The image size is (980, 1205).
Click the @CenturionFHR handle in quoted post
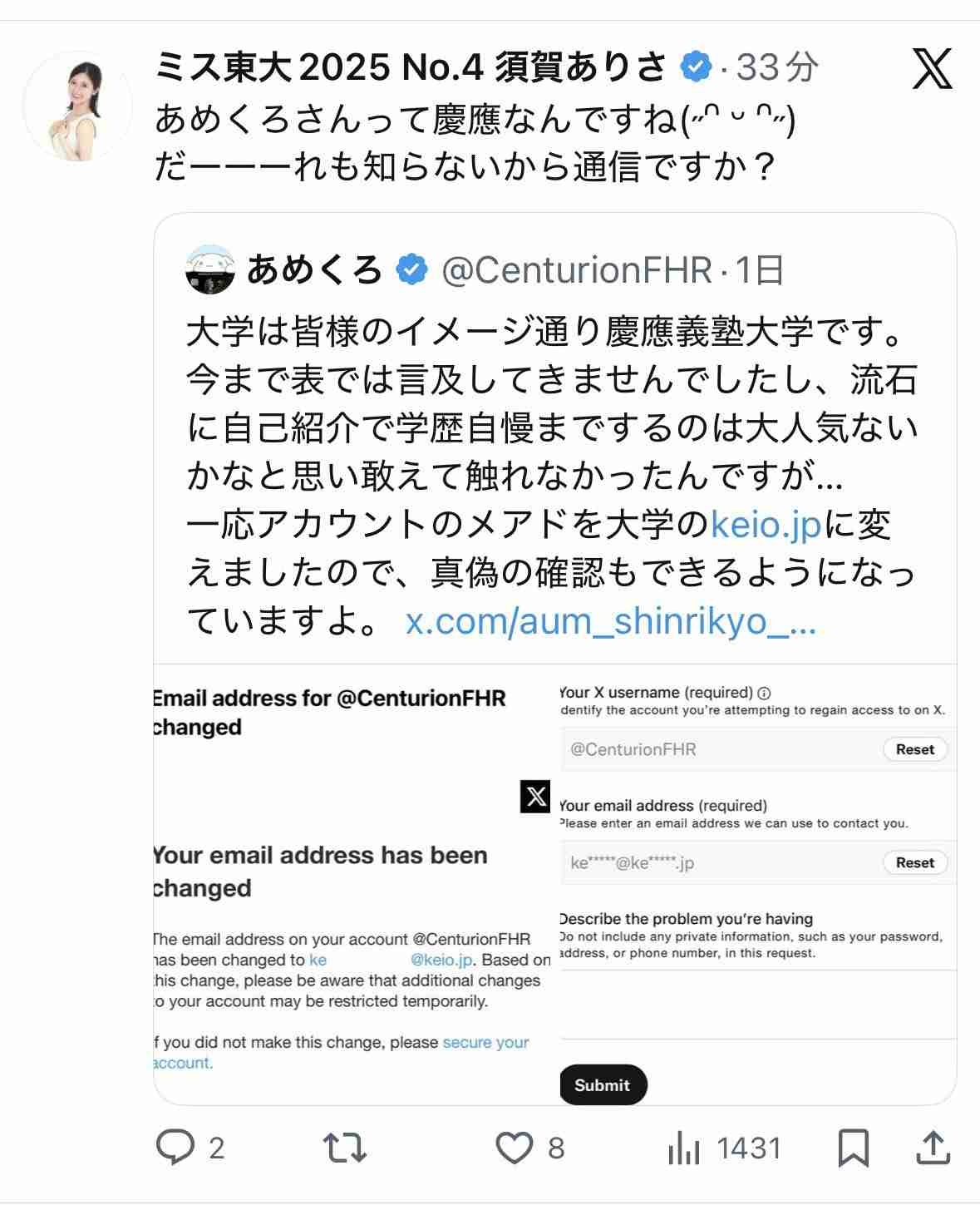point(577,270)
